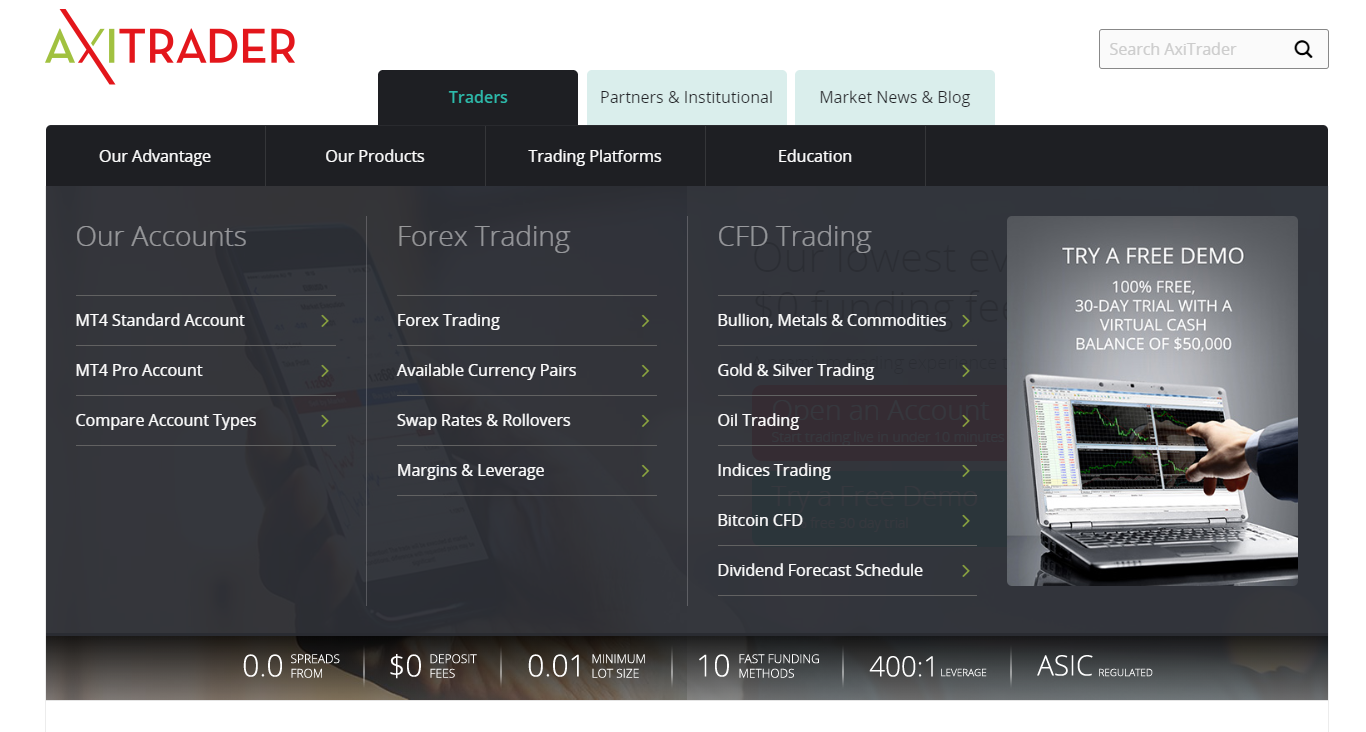Open the Bitcoin CFD link
This screenshot has height=732, width=1366.
click(847, 520)
